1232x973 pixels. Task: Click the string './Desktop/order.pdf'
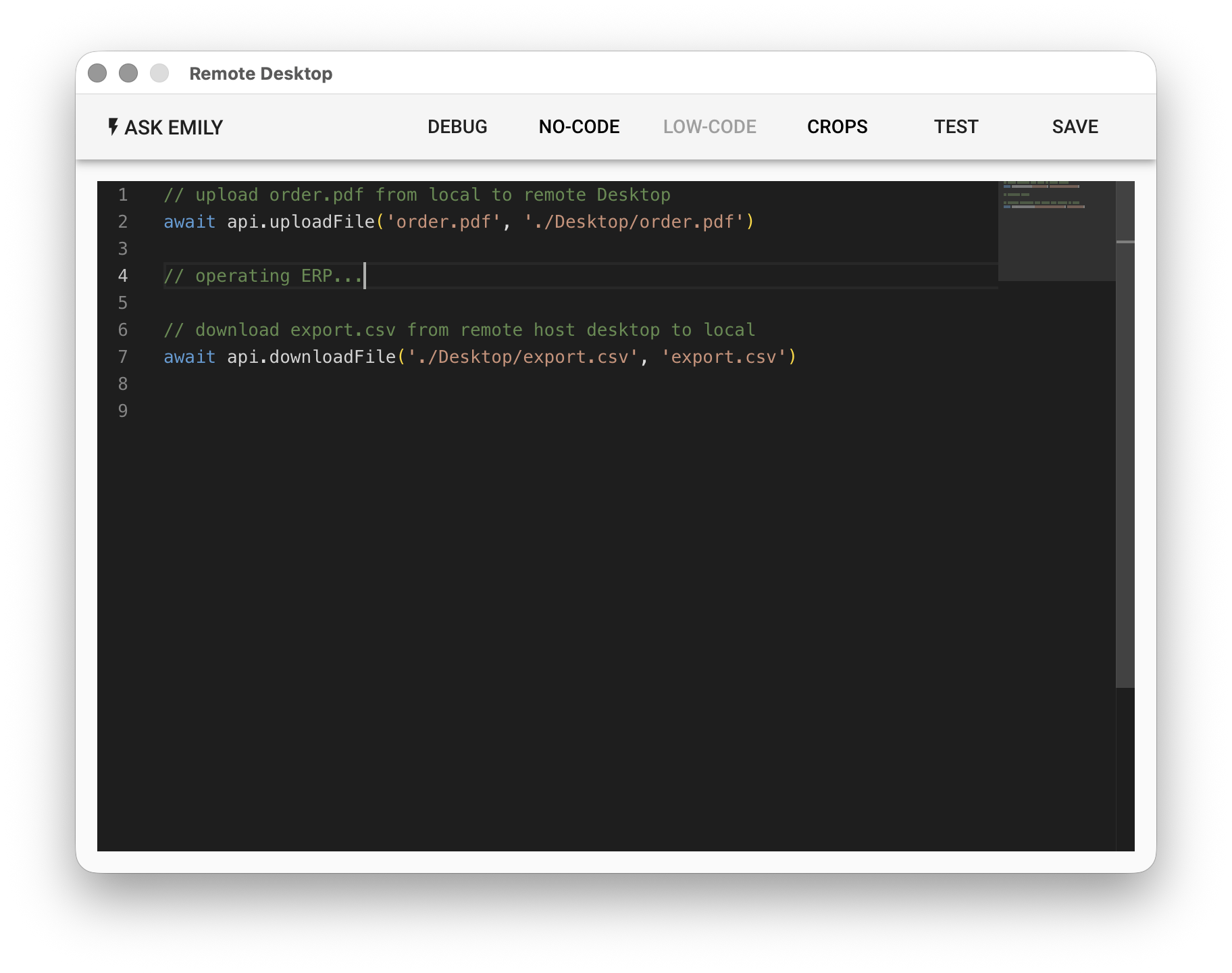(x=634, y=222)
